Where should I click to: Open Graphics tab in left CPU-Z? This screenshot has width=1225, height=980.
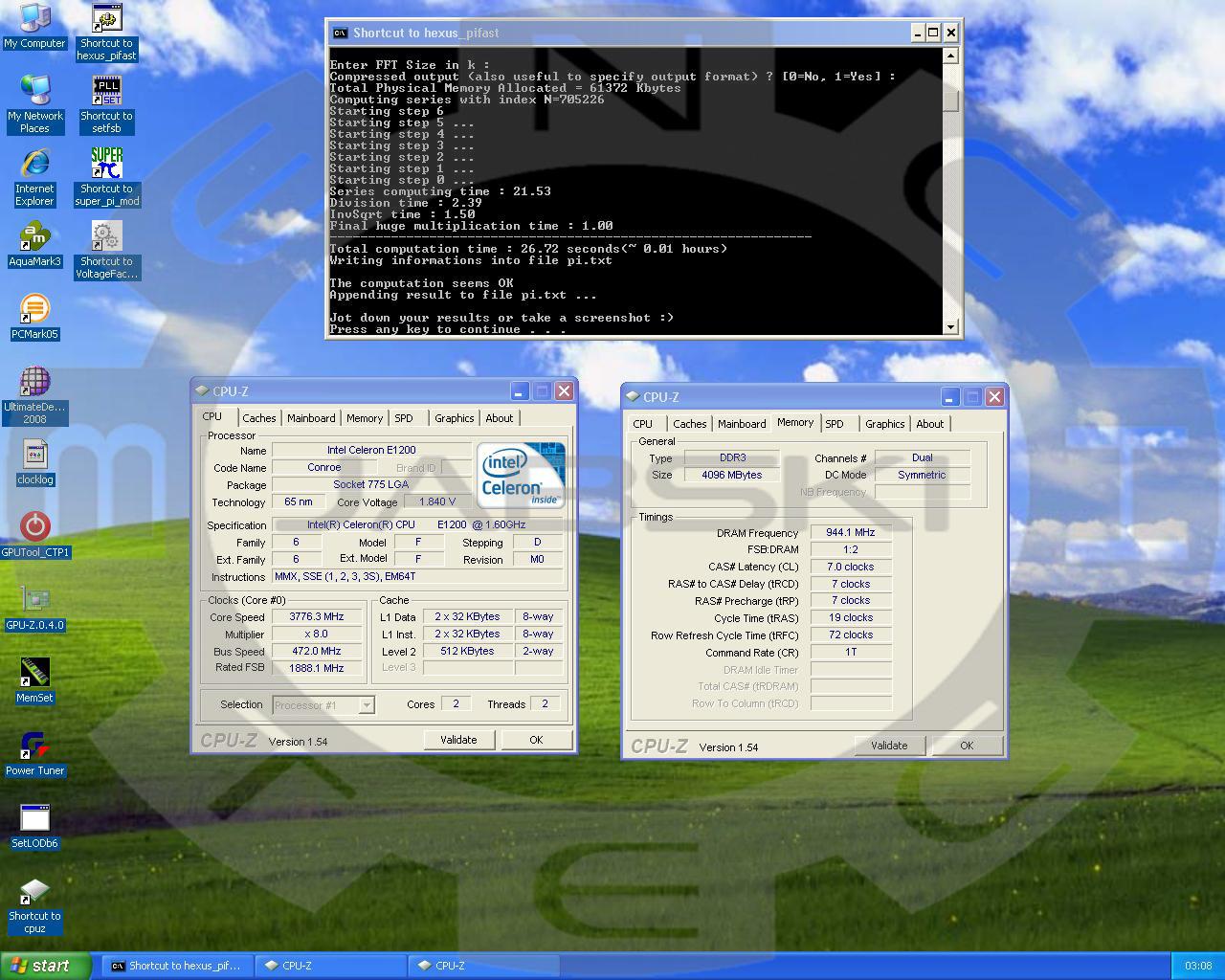pos(454,418)
